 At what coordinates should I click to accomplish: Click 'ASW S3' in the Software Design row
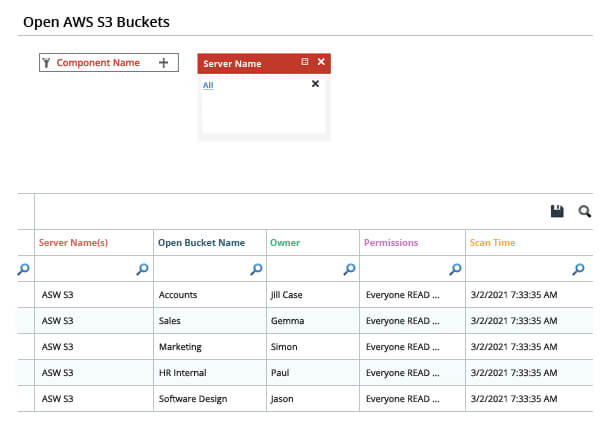pyautogui.click(x=57, y=399)
